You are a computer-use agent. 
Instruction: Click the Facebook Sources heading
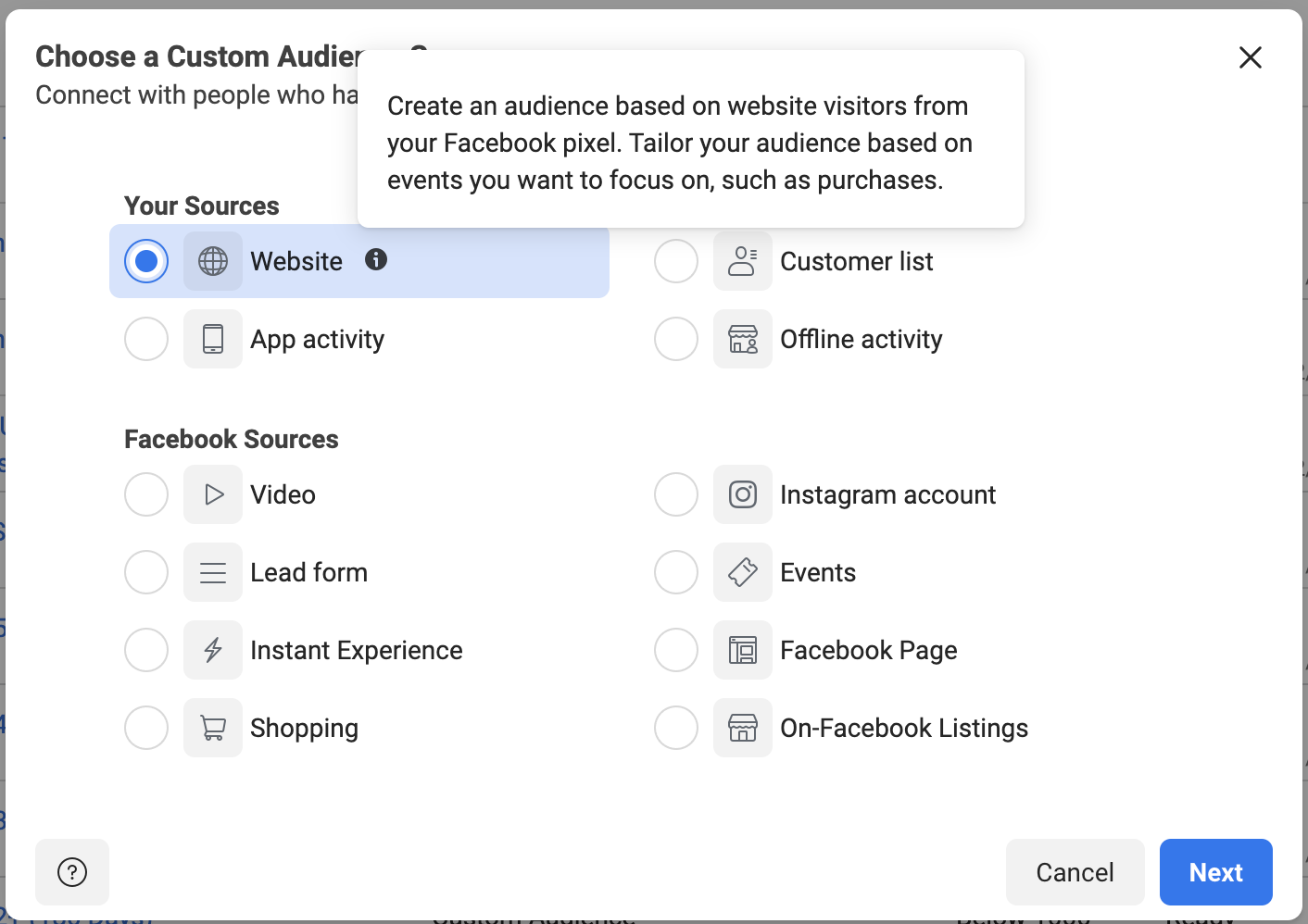232,439
